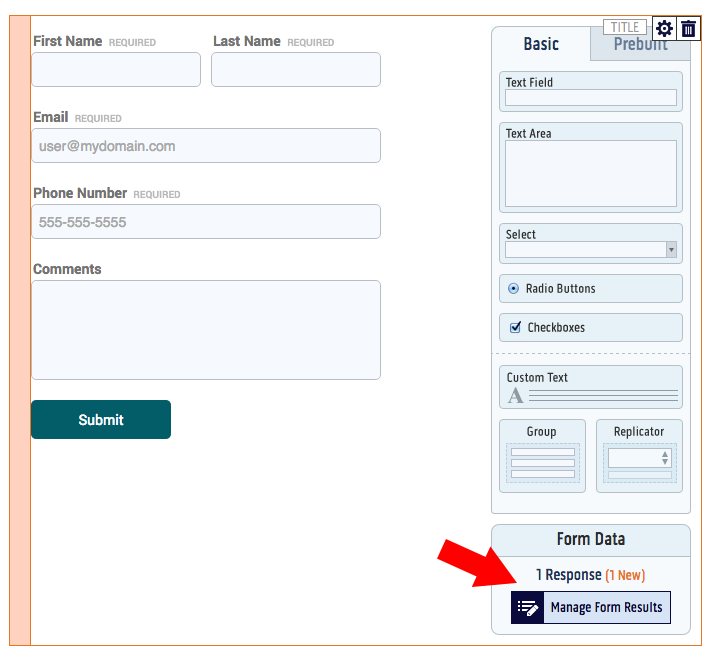Image resolution: width=708 pixels, height=664 pixels.
Task: Click the TITLE label badge
Action: [625, 27]
